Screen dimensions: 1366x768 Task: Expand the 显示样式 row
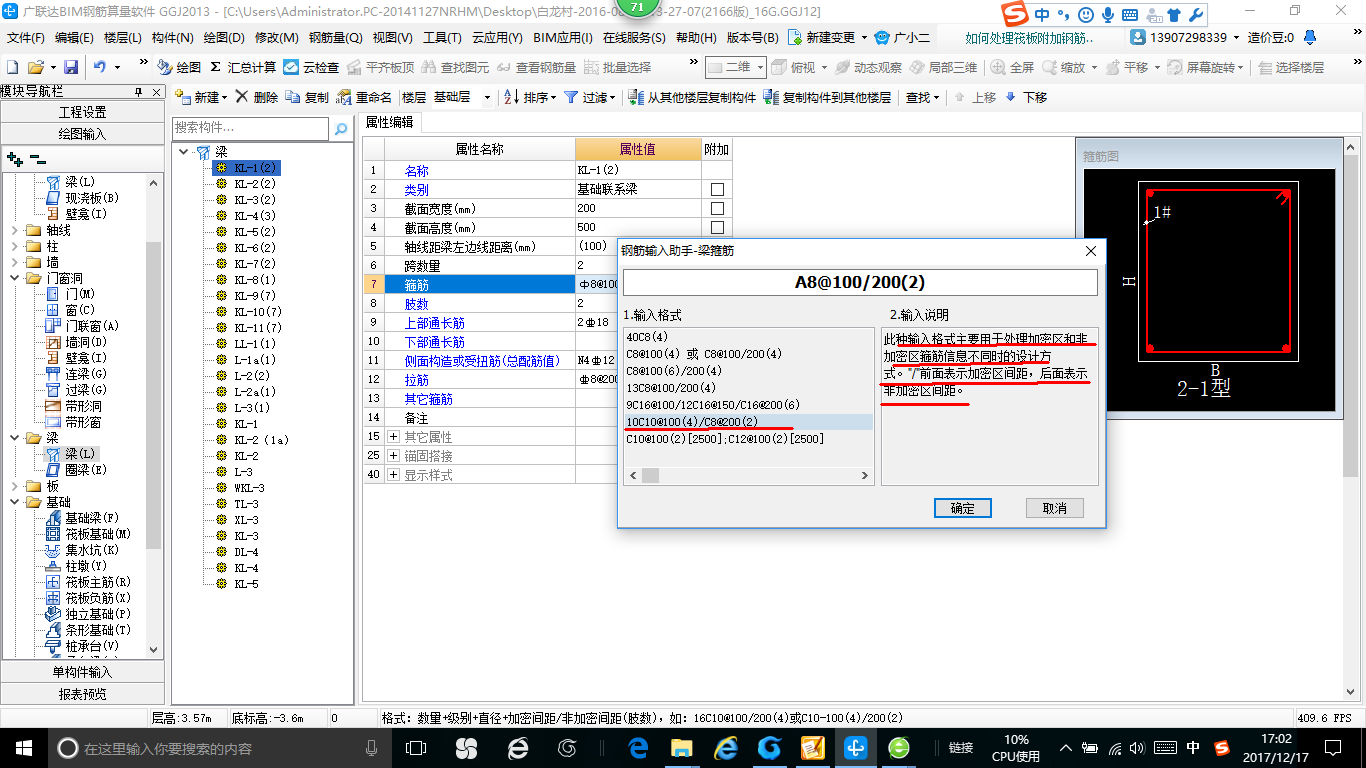[x=393, y=475]
